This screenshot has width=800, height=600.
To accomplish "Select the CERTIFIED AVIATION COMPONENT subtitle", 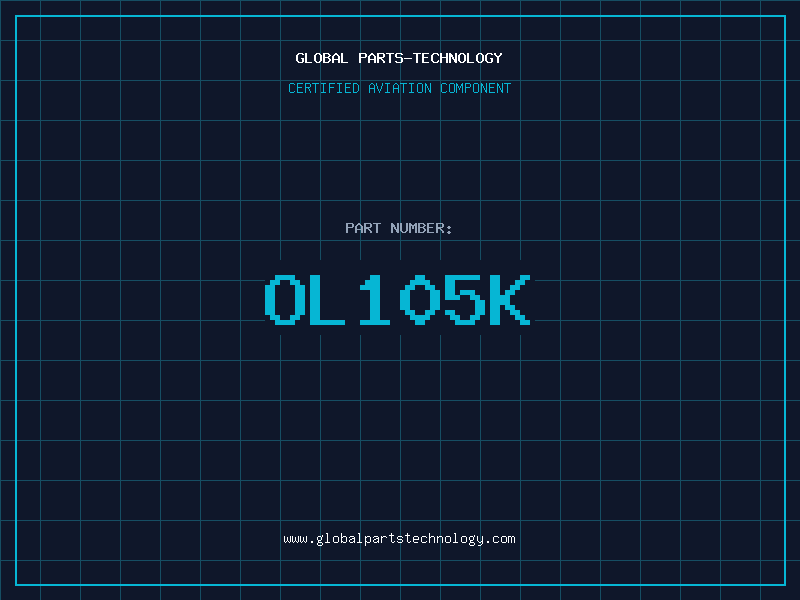I will 399,88.
